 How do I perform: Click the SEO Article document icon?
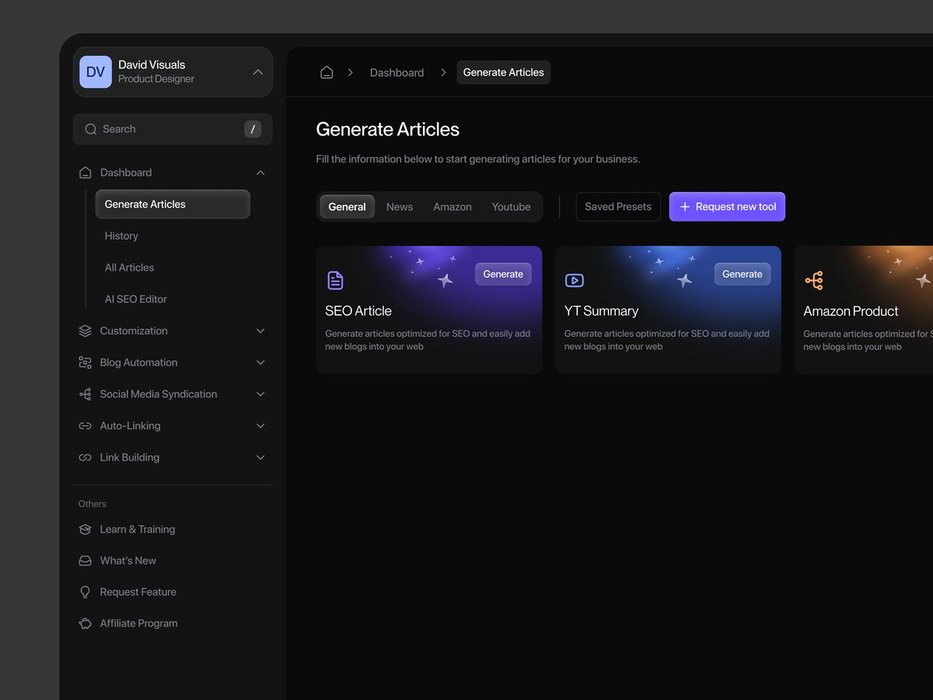tap(335, 281)
